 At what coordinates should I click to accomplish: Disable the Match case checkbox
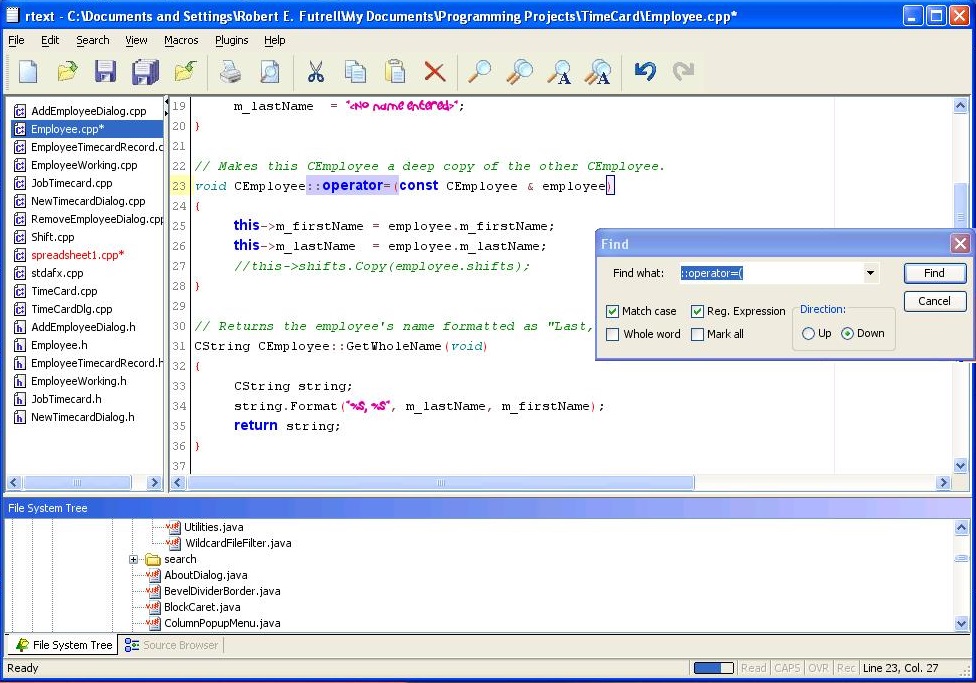(x=613, y=312)
